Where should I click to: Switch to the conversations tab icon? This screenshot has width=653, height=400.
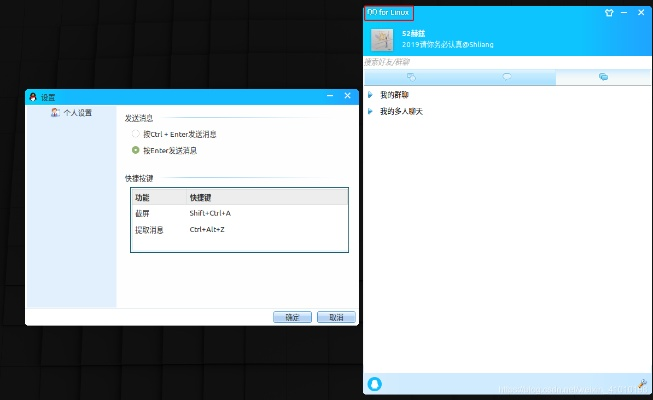point(507,77)
